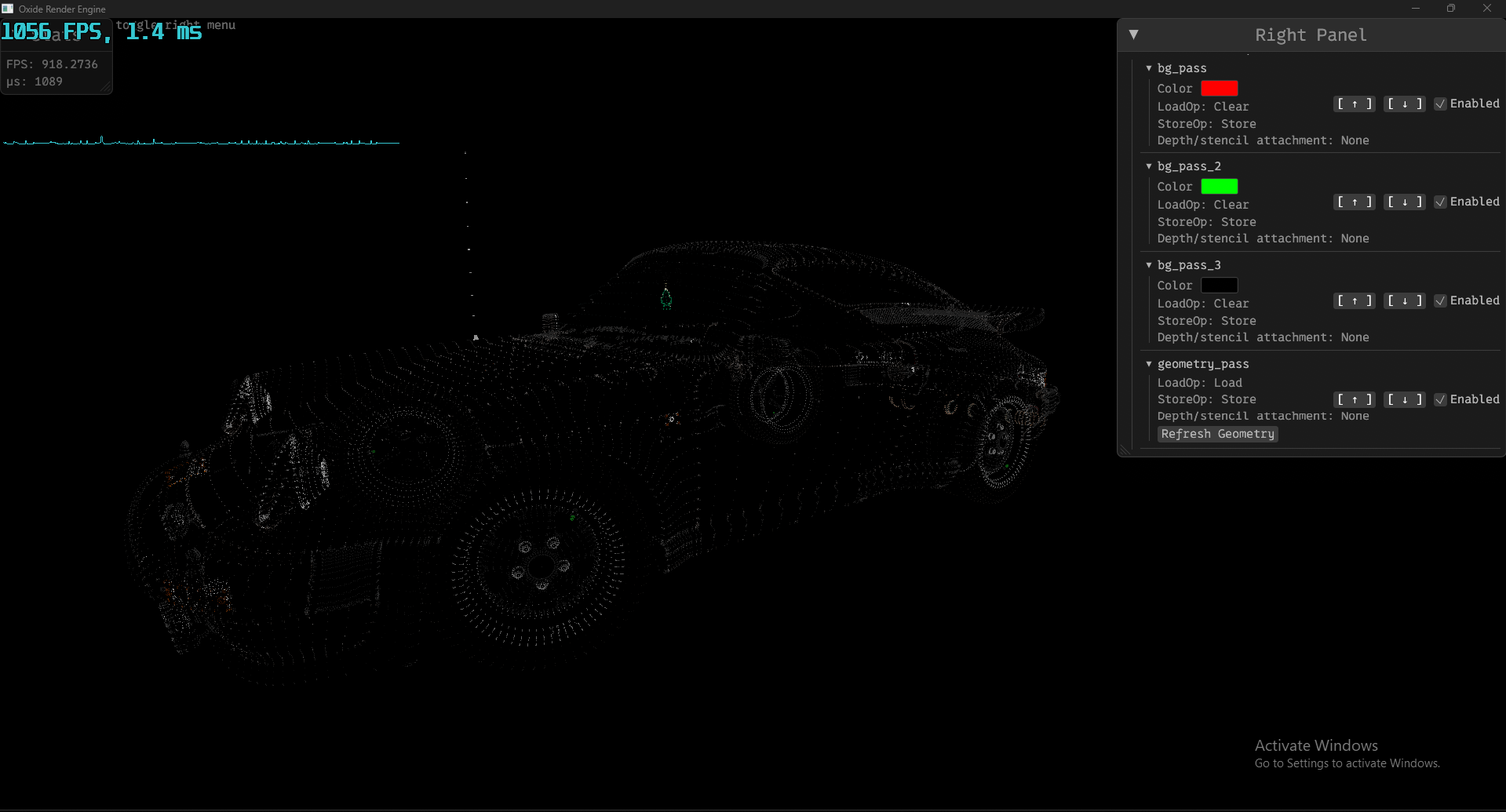Click the bg_pass 'StoreOp: Store' text
Screen dimensions: 1506x812
(x=1206, y=124)
